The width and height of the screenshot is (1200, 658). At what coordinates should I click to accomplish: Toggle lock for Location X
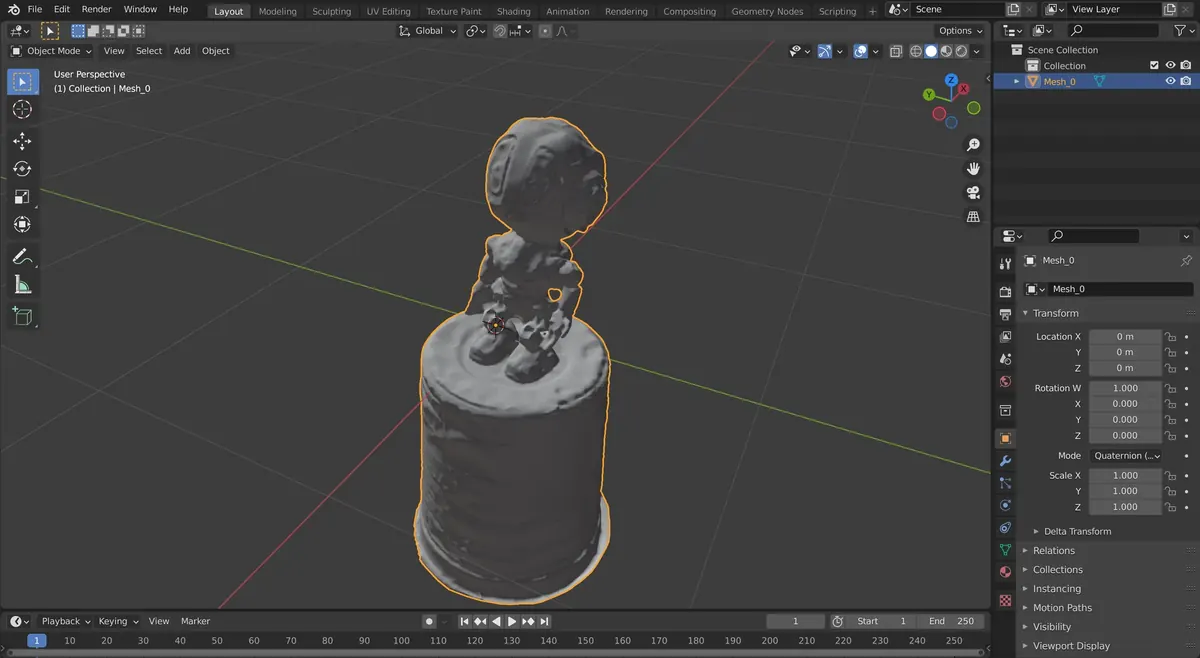1170,337
